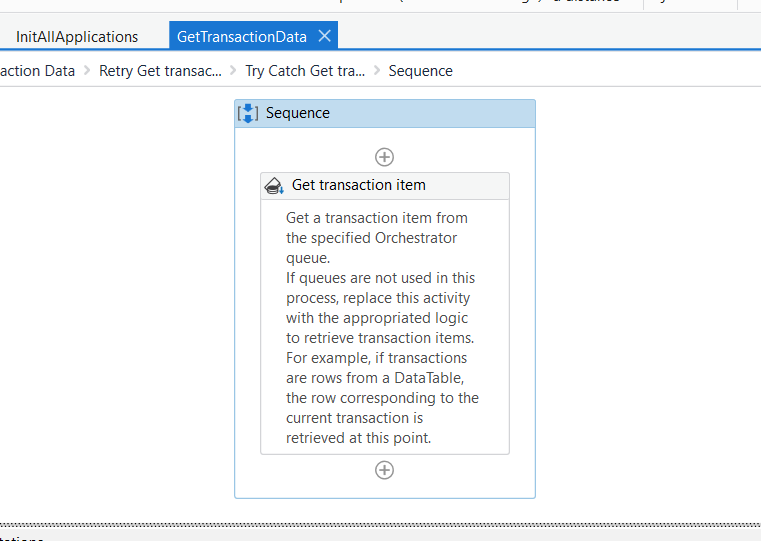Viewport: 761px width, 541px height.
Task: Click the dotted panel splitter below designer
Action: pos(380,523)
